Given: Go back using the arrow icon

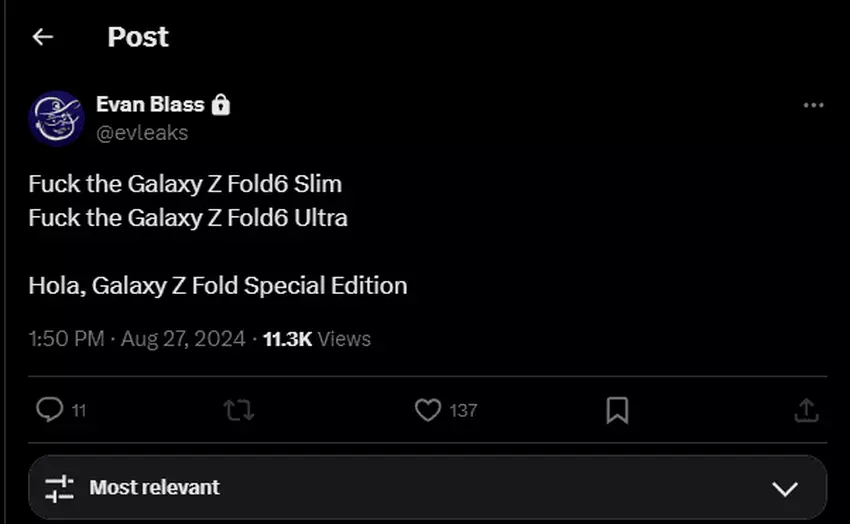Looking at the screenshot, I should (x=42, y=37).
